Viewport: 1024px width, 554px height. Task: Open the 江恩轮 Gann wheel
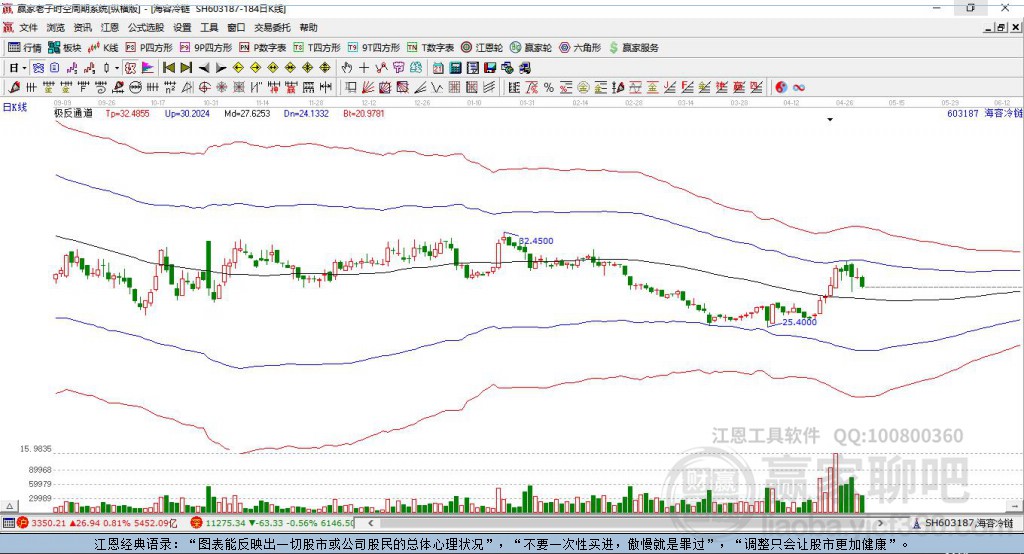click(x=482, y=48)
